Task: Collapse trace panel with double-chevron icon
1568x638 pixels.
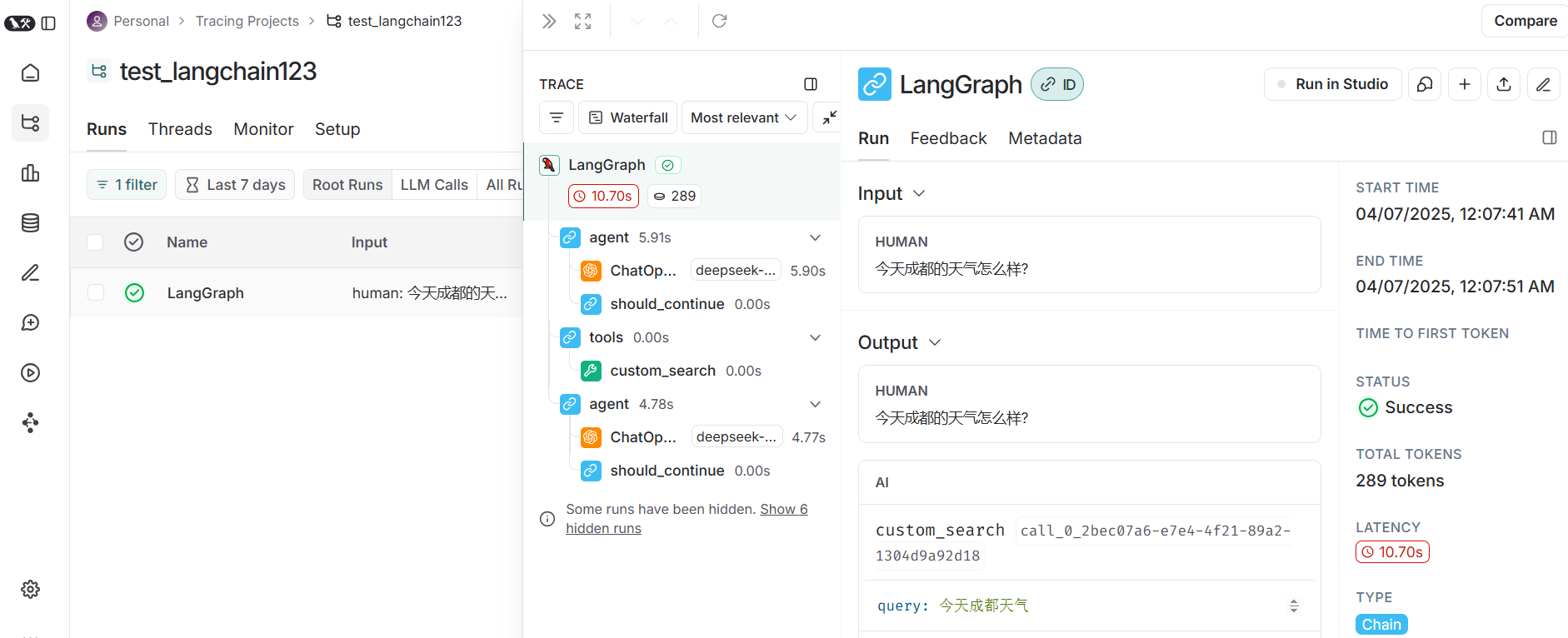Action: [x=549, y=22]
